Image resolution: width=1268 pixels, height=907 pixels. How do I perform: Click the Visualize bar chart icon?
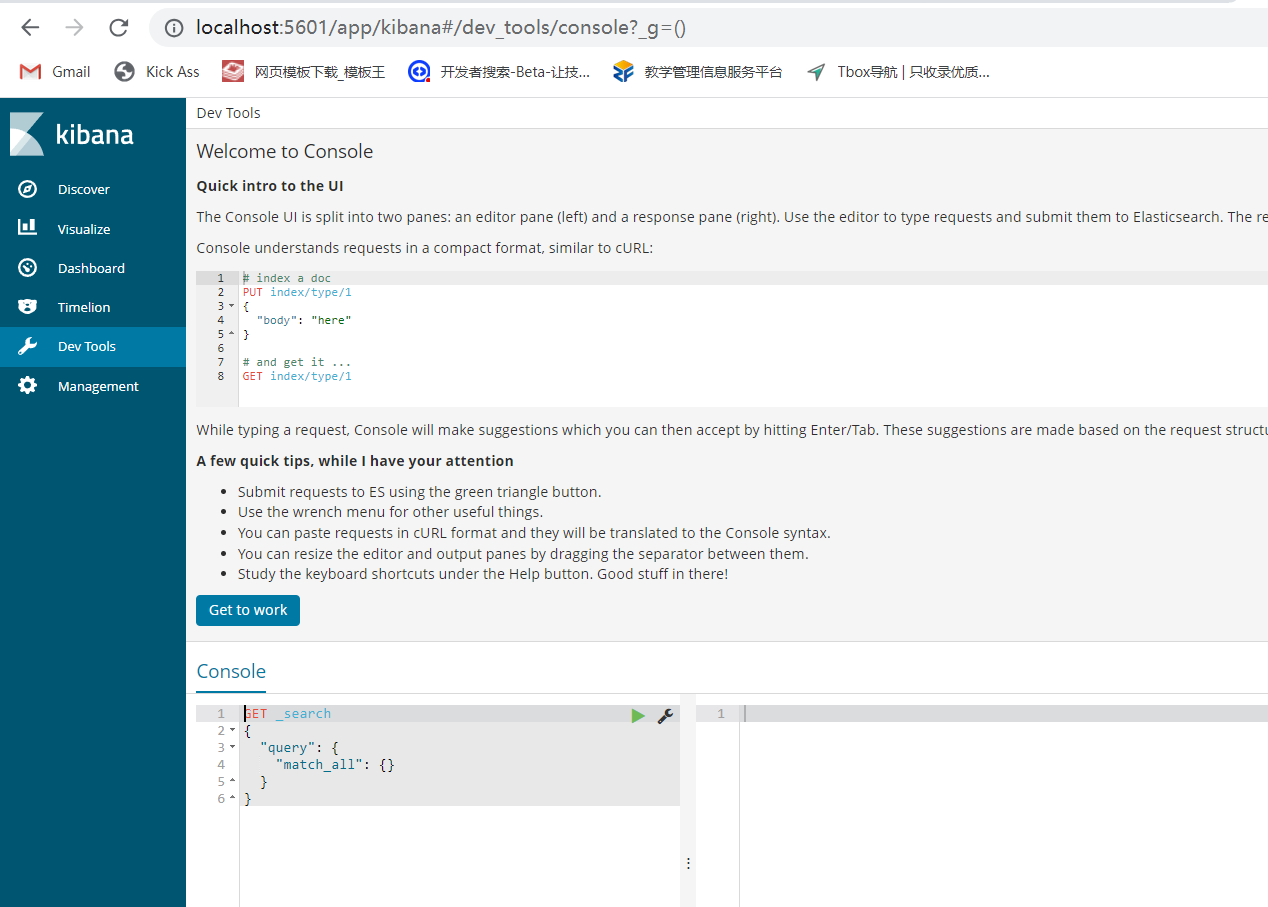[28, 228]
